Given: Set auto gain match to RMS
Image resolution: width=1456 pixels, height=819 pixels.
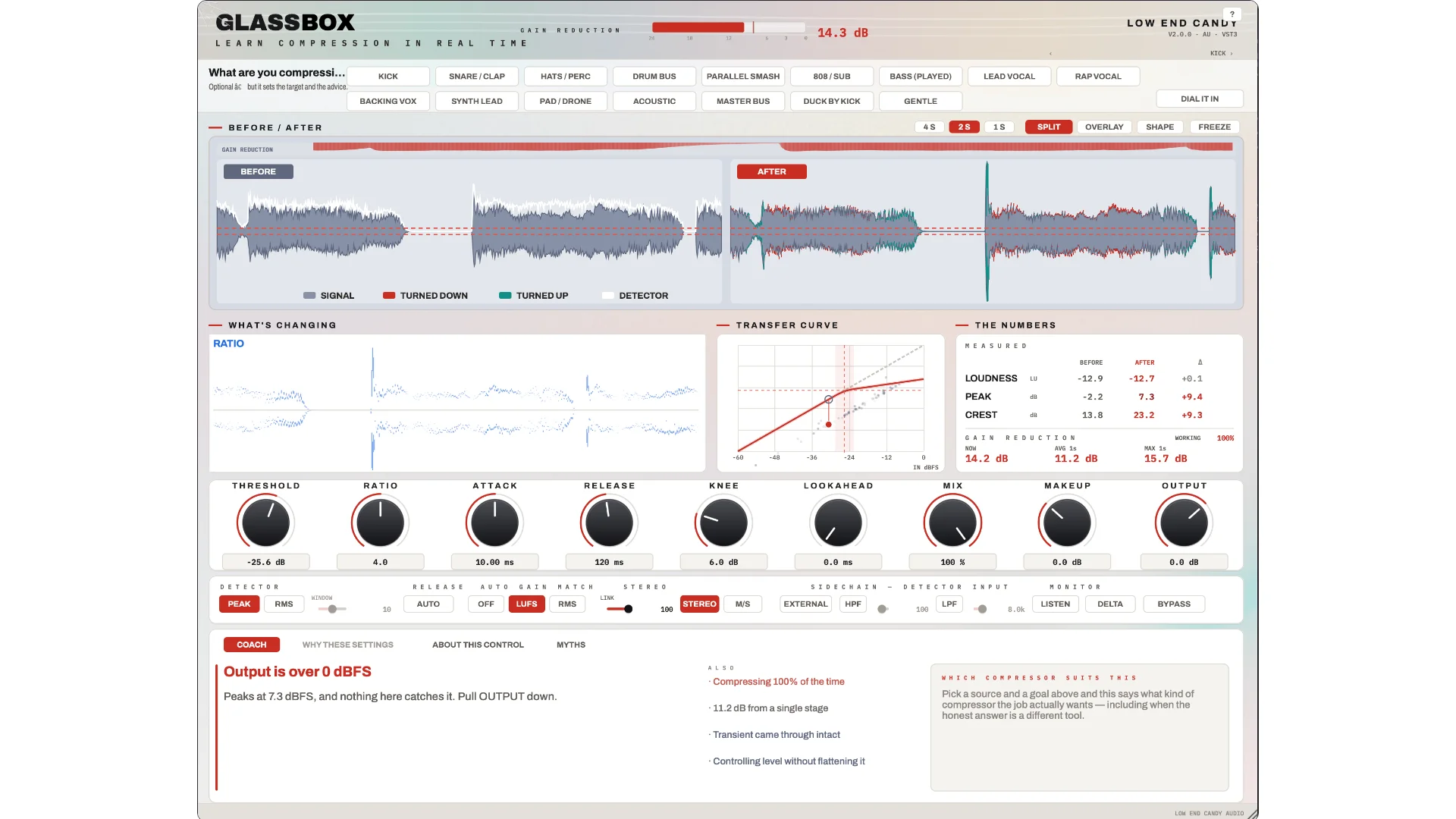Looking at the screenshot, I should (567, 604).
